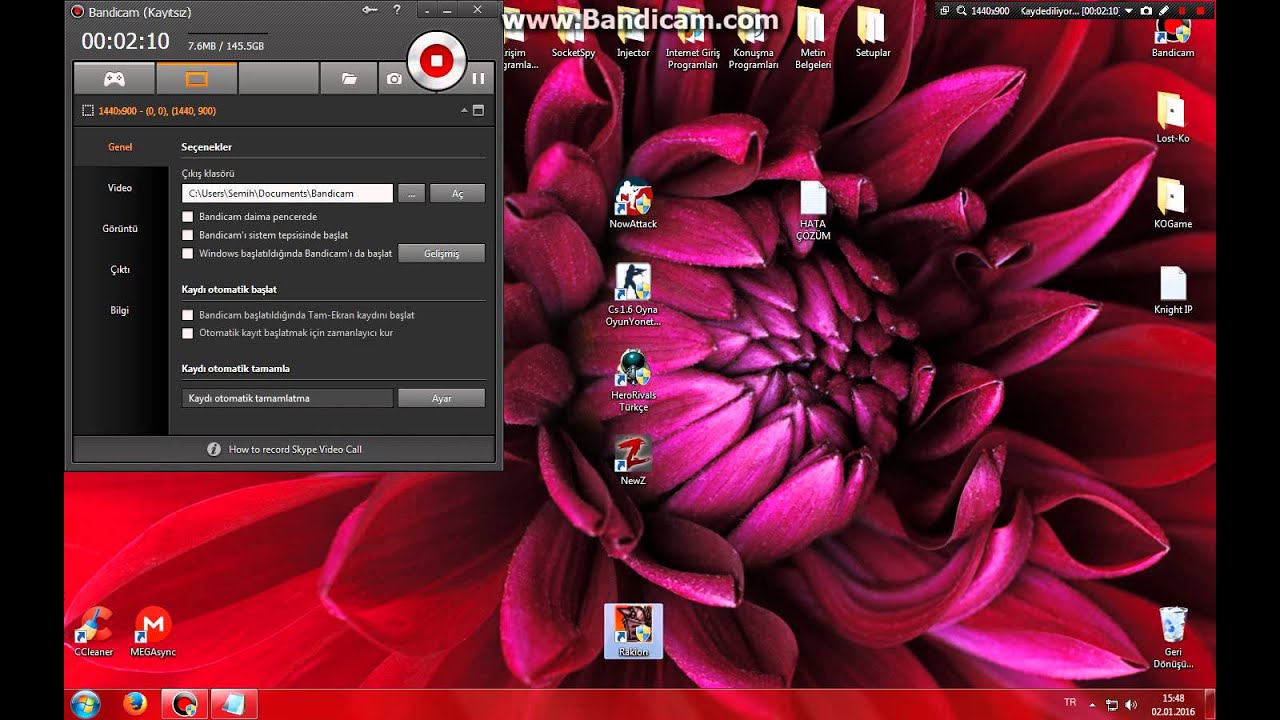The width and height of the screenshot is (1280, 720).
Task: Open Bandicam help question mark
Action: point(397,10)
